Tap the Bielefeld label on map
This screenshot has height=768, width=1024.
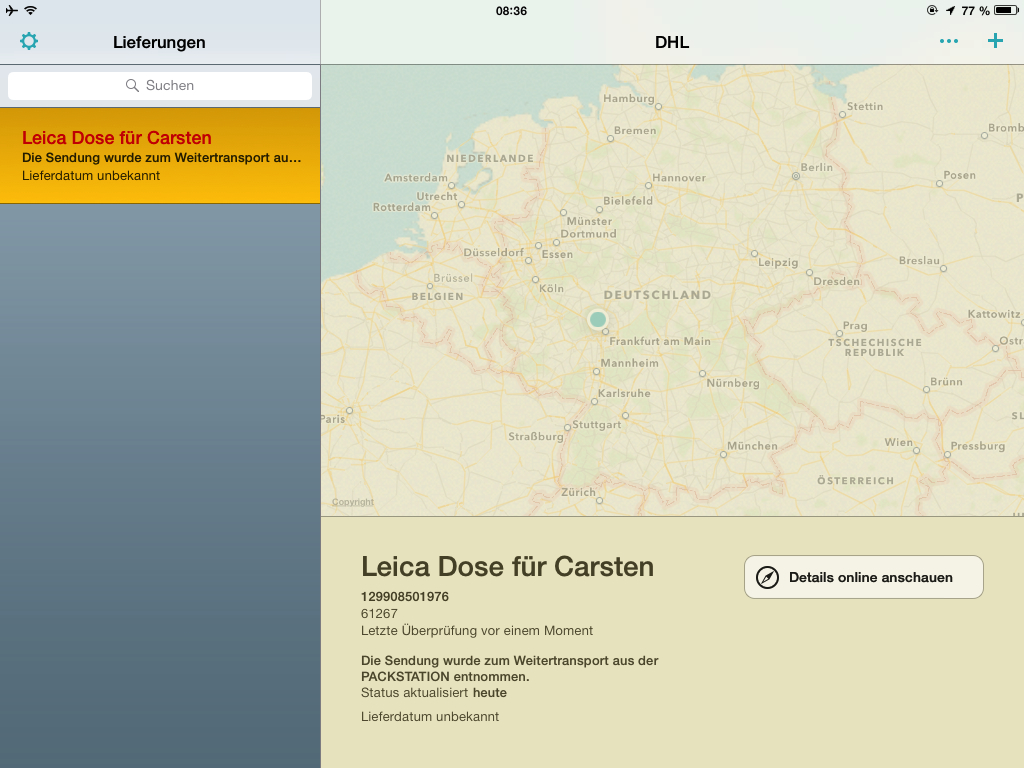pyautogui.click(x=628, y=201)
